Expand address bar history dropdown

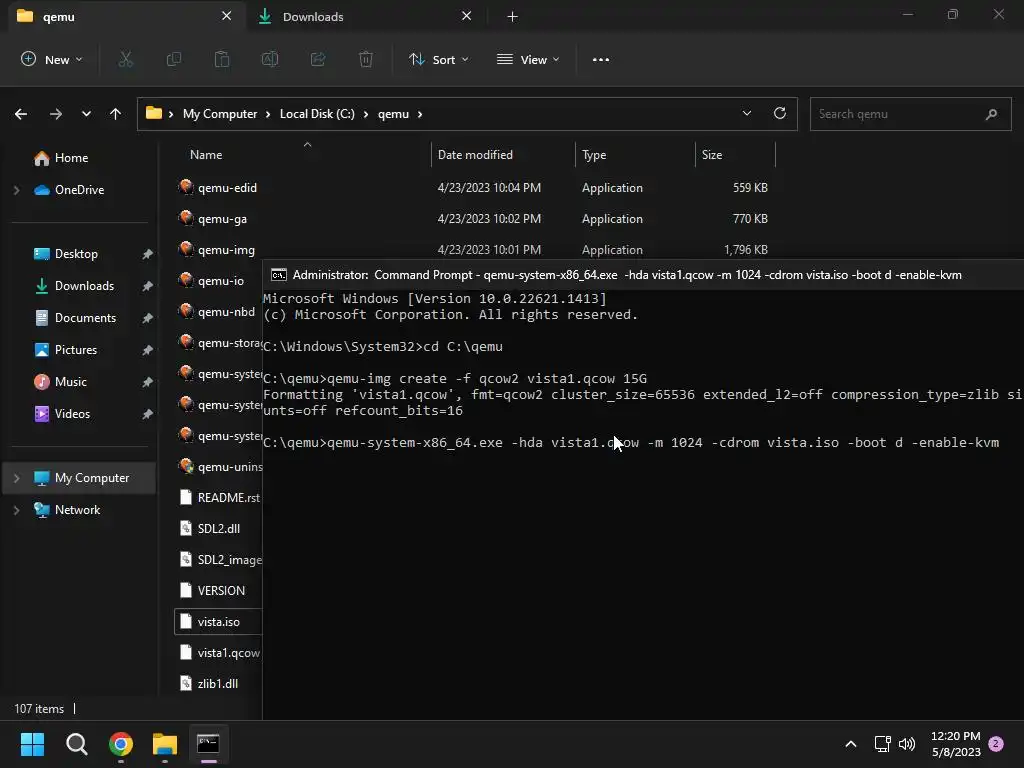pos(746,114)
